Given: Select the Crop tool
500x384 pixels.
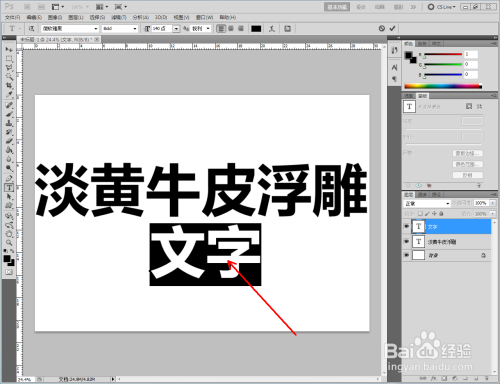Looking at the screenshot, I should (x=9, y=86).
